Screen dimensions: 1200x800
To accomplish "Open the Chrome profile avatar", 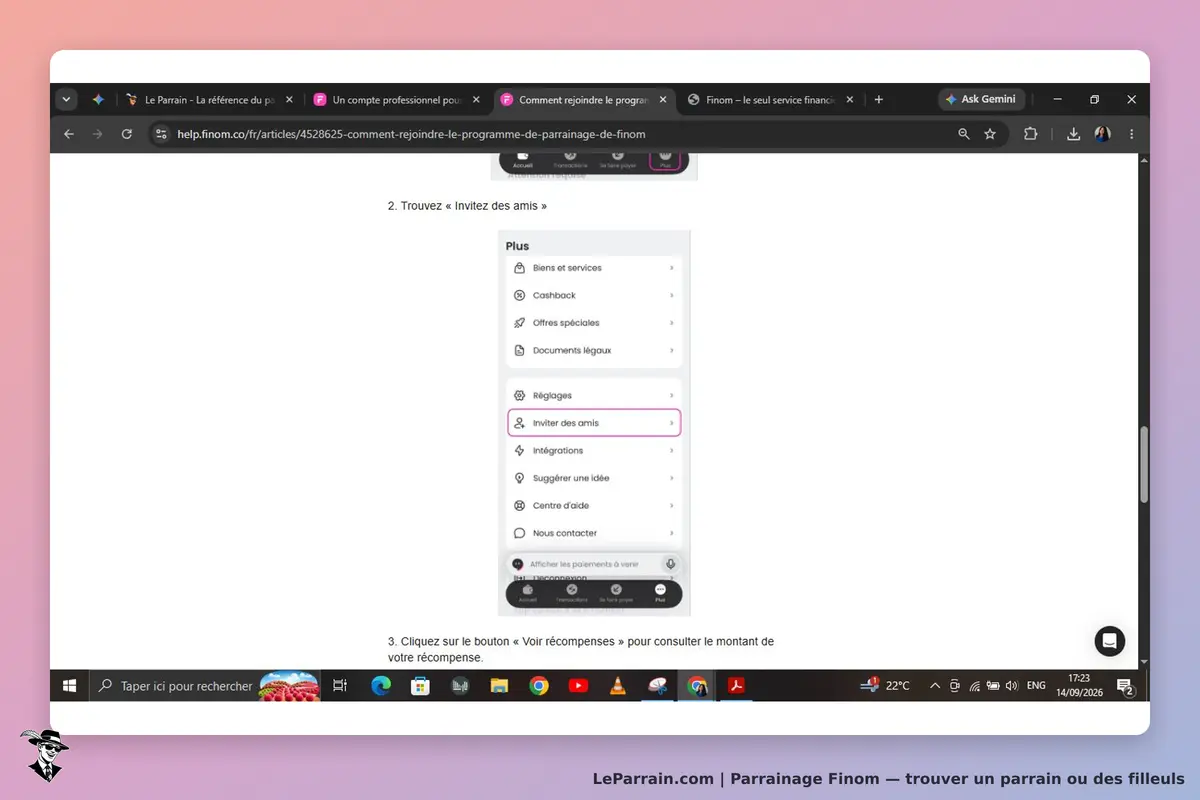I will click(x=1103, y=134).
